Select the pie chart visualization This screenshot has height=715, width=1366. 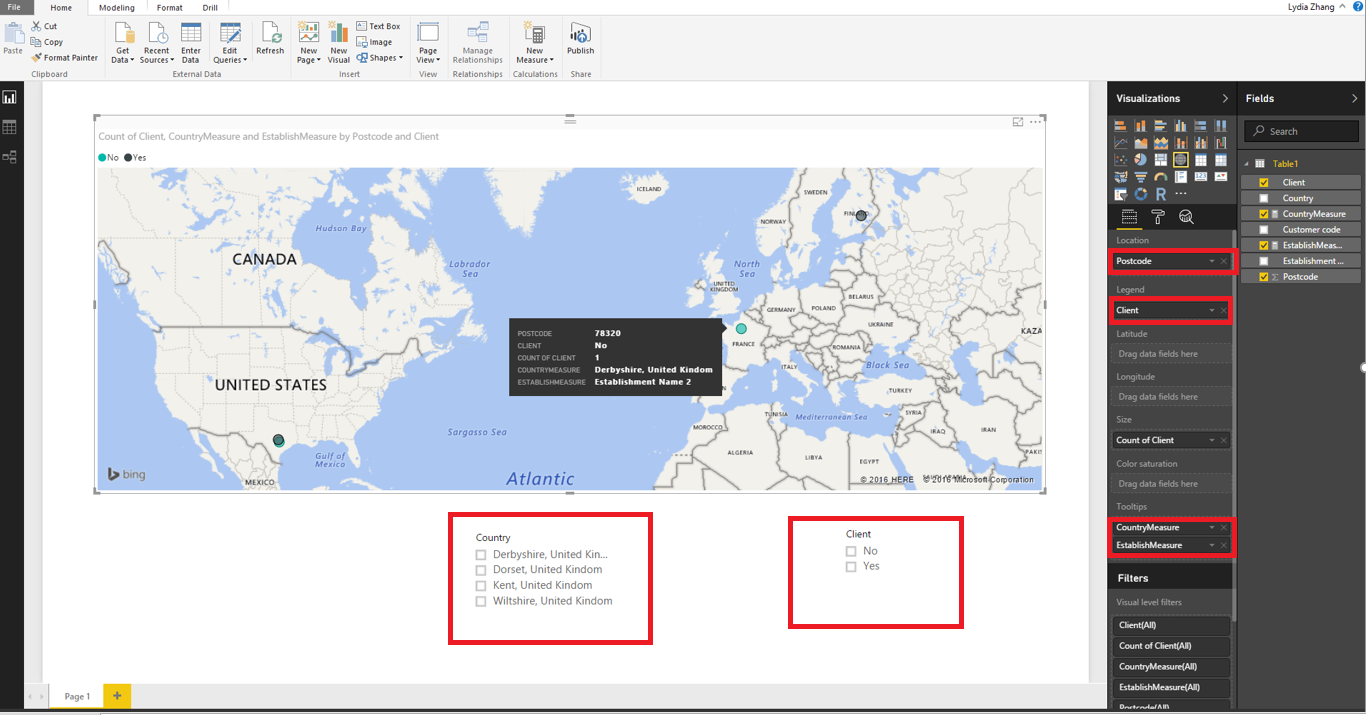pos(1141,160)
